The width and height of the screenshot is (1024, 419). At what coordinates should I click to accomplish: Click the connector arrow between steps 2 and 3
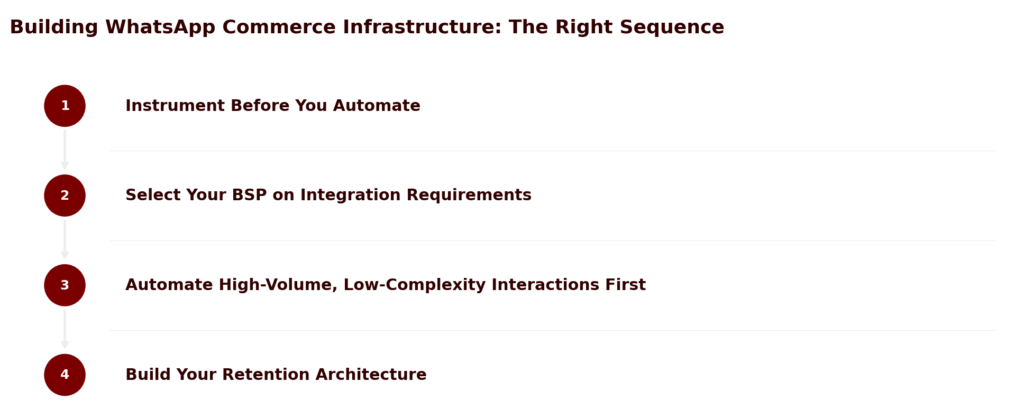[65, 240]
